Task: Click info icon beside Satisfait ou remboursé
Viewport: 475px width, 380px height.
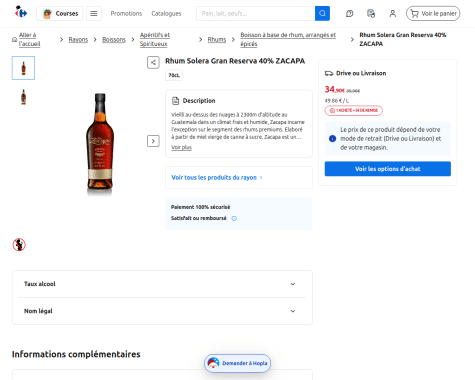Action: [234, 218]
